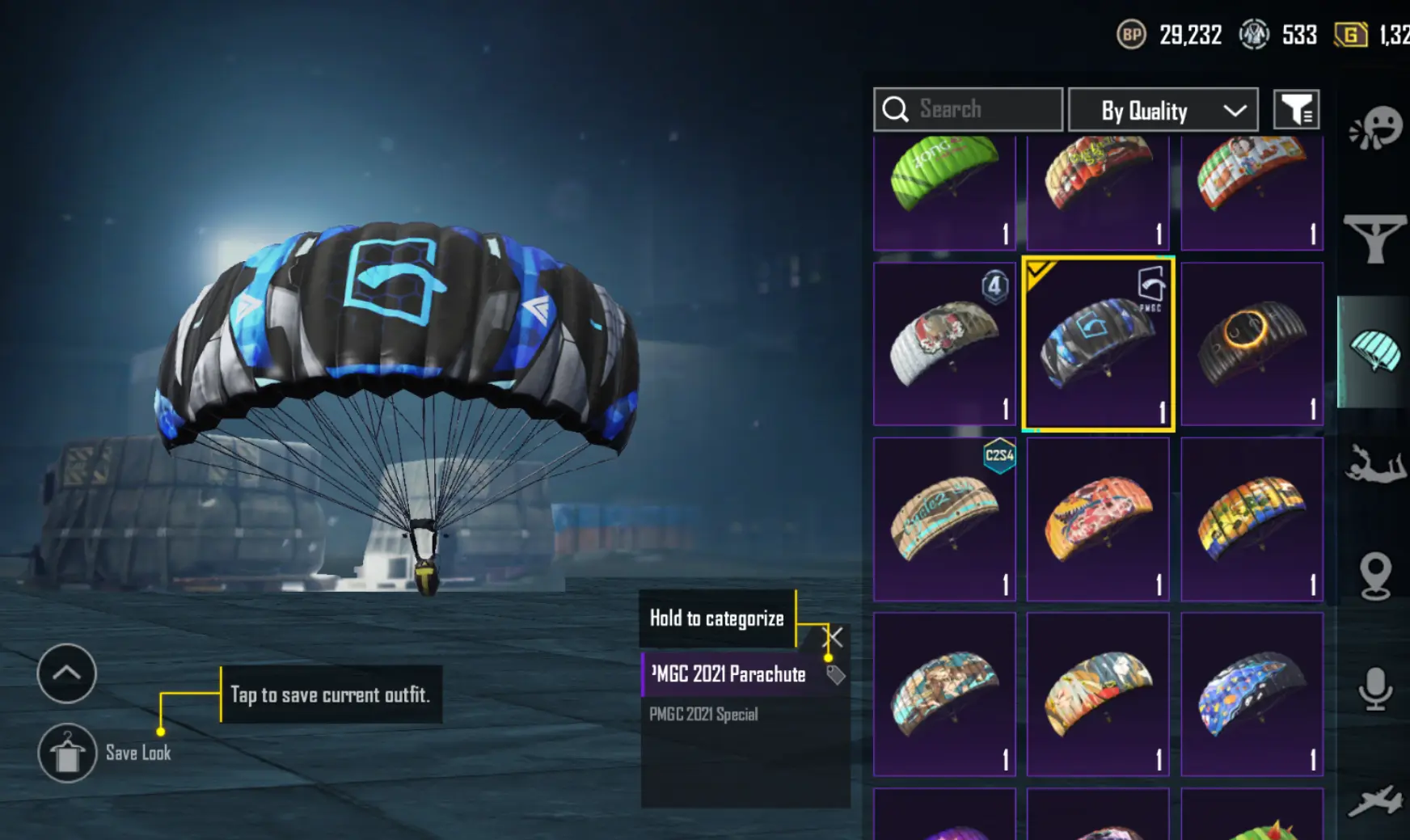
Task: Click the tag icon beside PMGC 2021 Parachute
Action: pyautogui.click(x=835, y=675)
